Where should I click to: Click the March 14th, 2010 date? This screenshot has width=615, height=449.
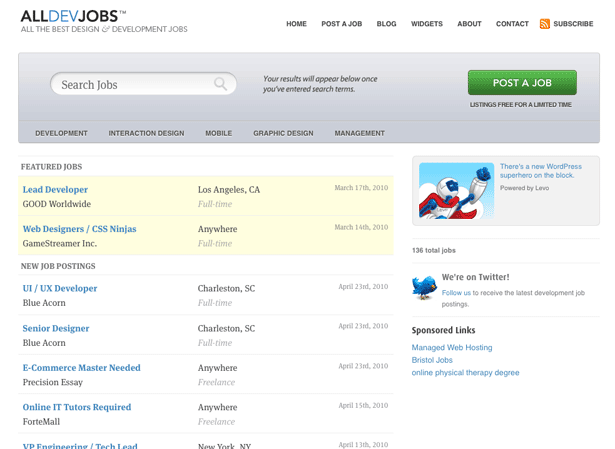(361, 227)
